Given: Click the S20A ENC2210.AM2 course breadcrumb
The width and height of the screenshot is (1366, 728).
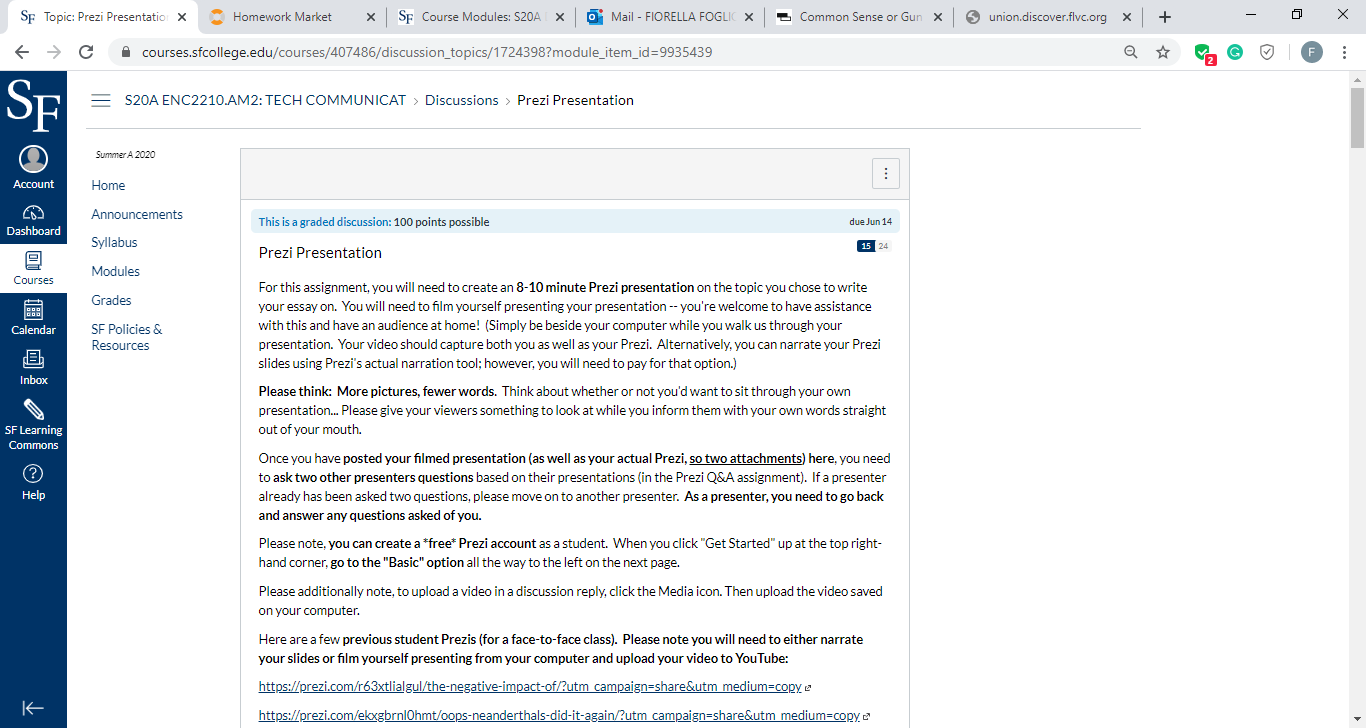Looking at the screenshot, I should (265, 100).
